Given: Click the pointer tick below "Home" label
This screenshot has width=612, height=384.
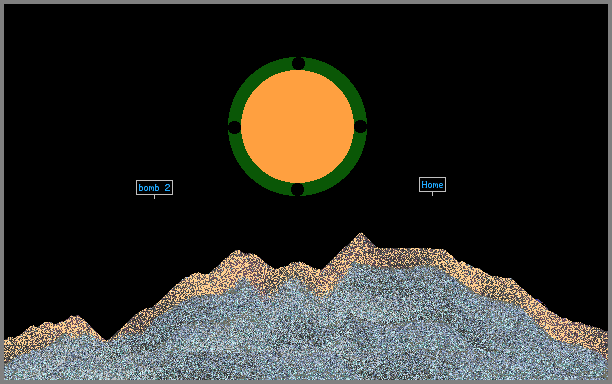Looking at the screenshot, I should [432, 194].
